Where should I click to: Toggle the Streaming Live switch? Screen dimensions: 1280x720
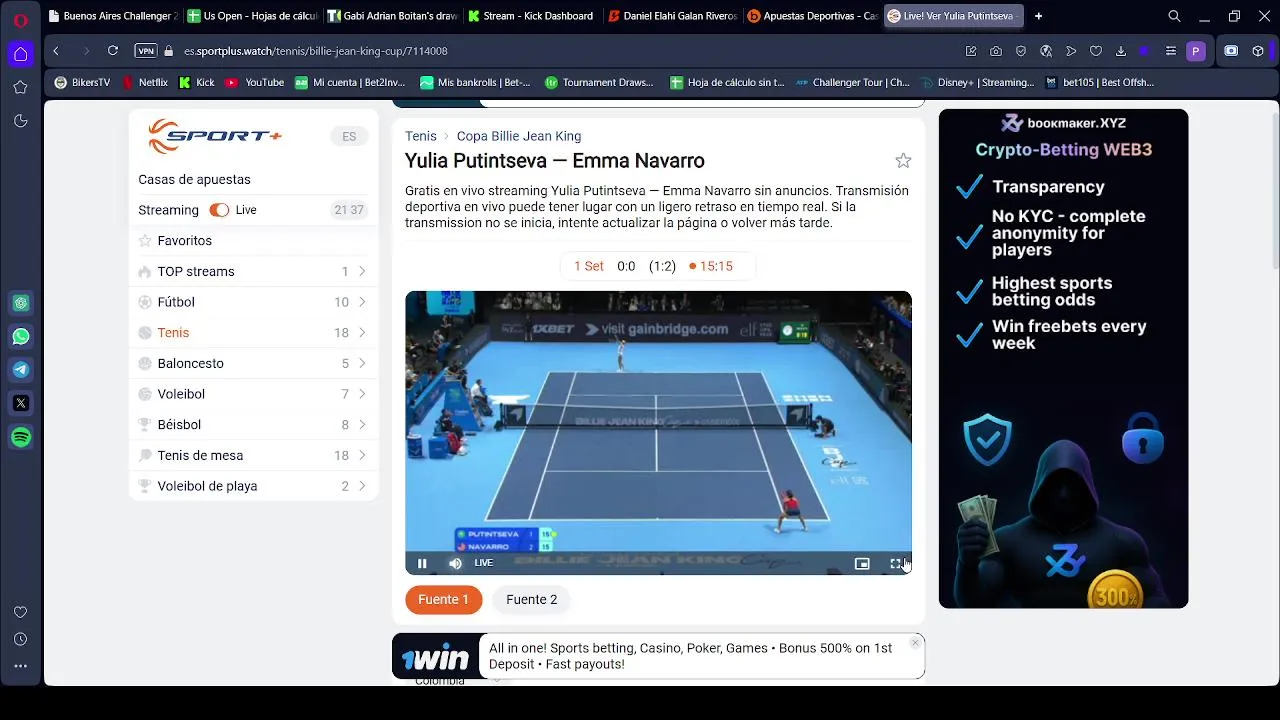click(219, 210)
